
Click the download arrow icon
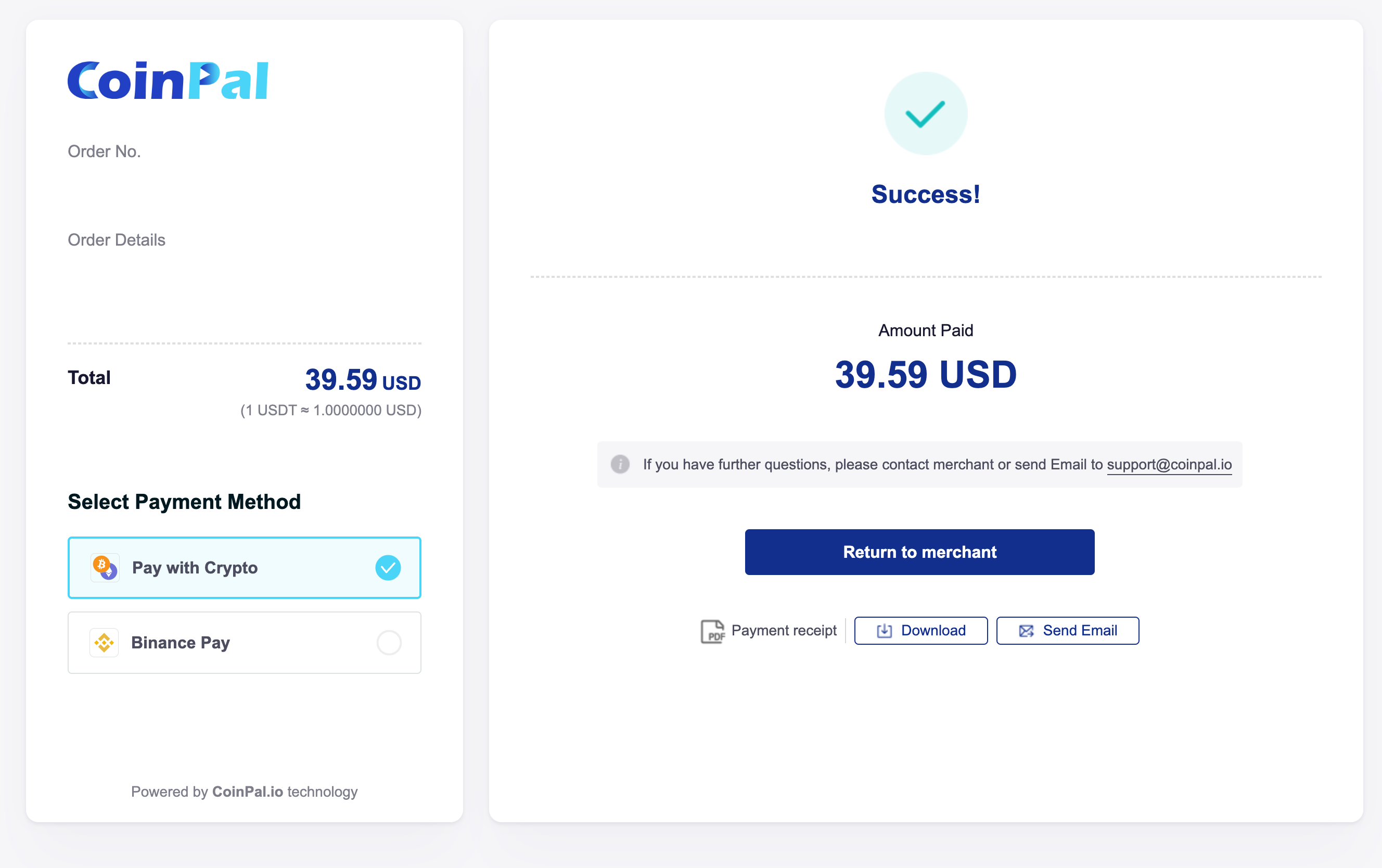pos(884,631)
